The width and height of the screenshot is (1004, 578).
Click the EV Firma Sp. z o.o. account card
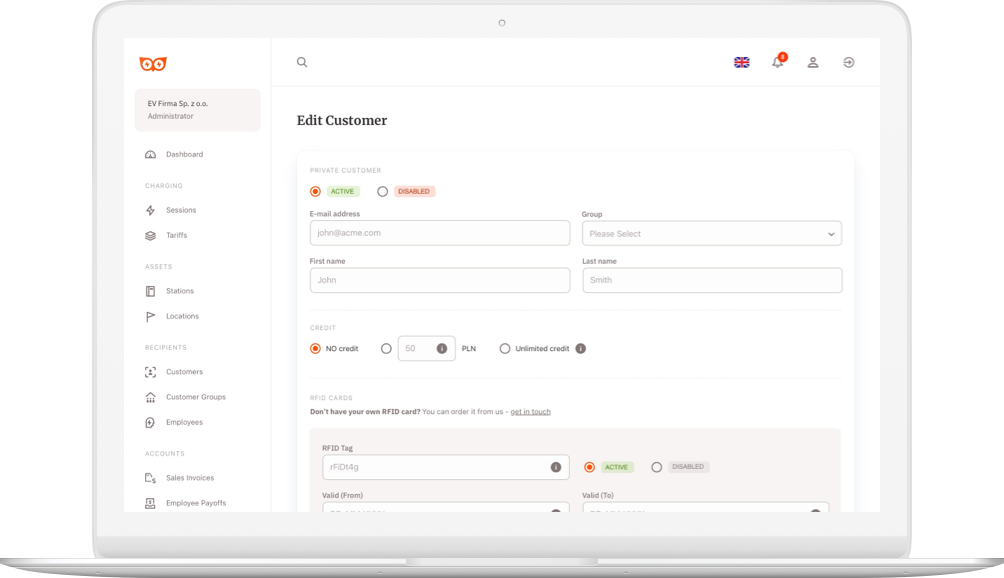(197, 110)
